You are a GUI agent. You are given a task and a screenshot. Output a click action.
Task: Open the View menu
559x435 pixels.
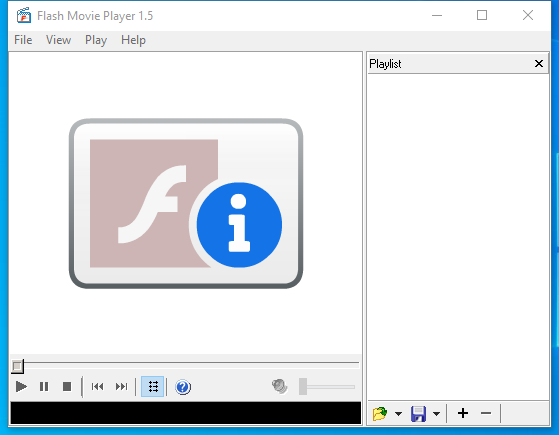coord(58,40)
